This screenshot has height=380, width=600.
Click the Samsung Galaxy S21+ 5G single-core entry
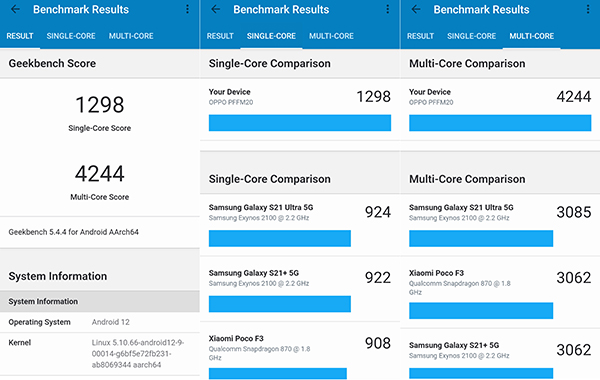[x=300, y=289]
